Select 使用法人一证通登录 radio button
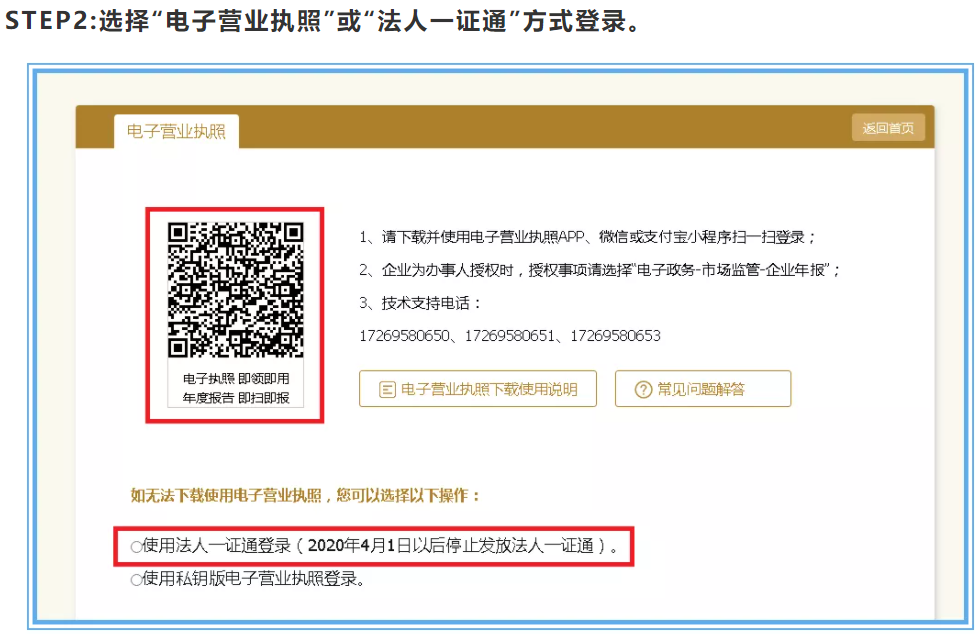 (x=136, y=547)
